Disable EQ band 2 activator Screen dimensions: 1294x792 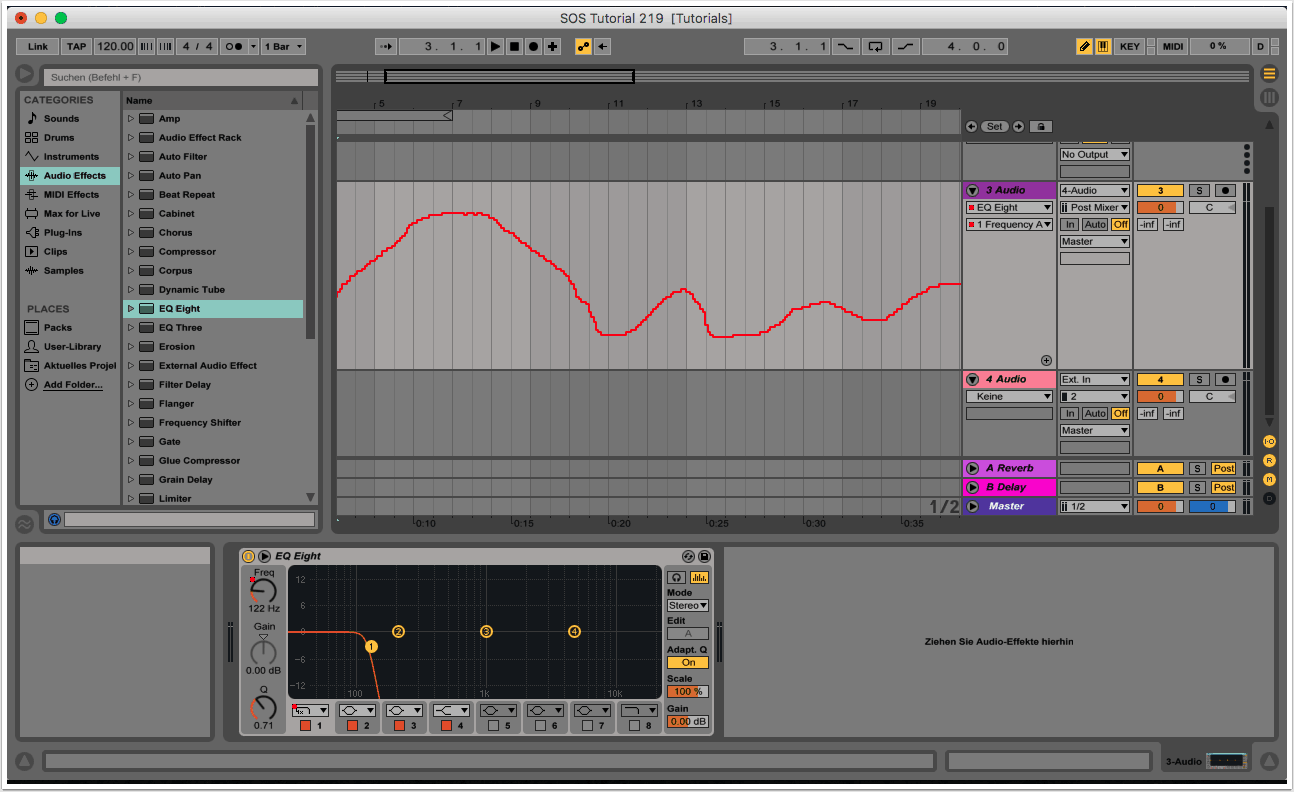click(352, 725)
